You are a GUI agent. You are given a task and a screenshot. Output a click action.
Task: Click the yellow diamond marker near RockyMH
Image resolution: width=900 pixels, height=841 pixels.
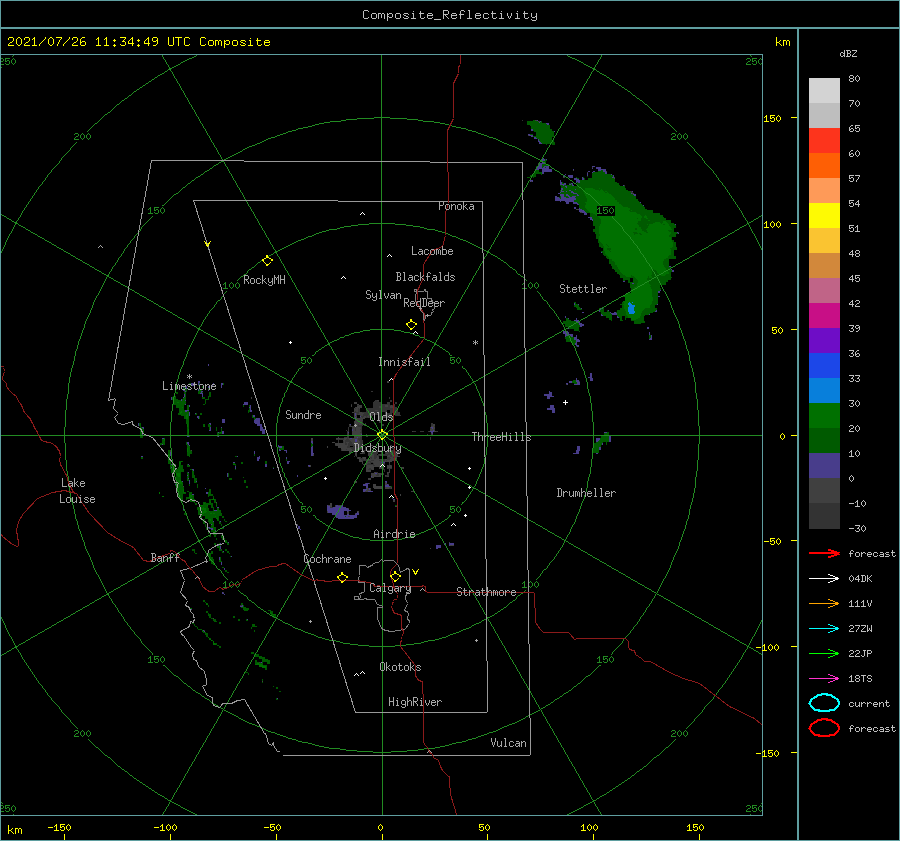(x=267, y=261)
